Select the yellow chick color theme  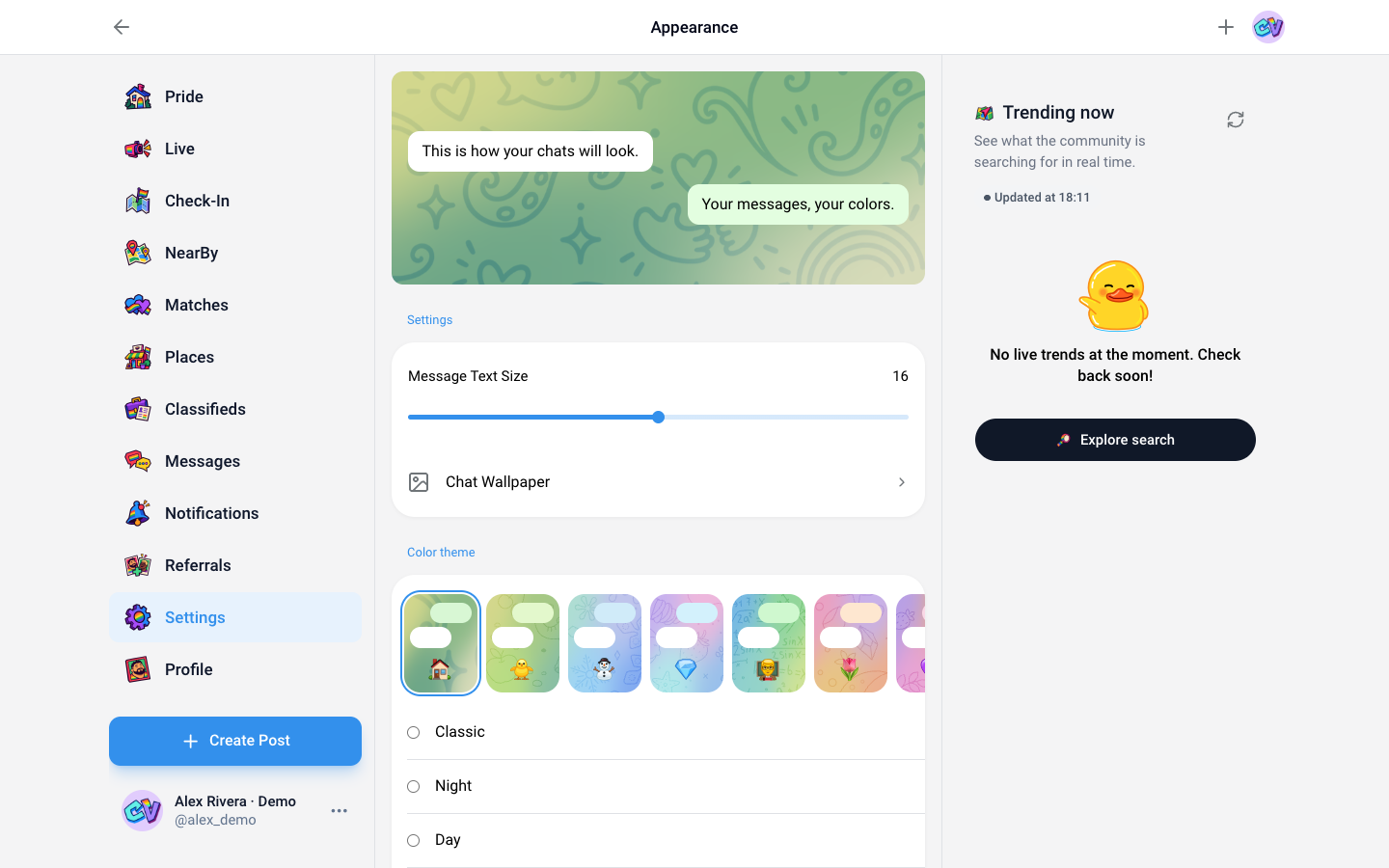(523, 643)
